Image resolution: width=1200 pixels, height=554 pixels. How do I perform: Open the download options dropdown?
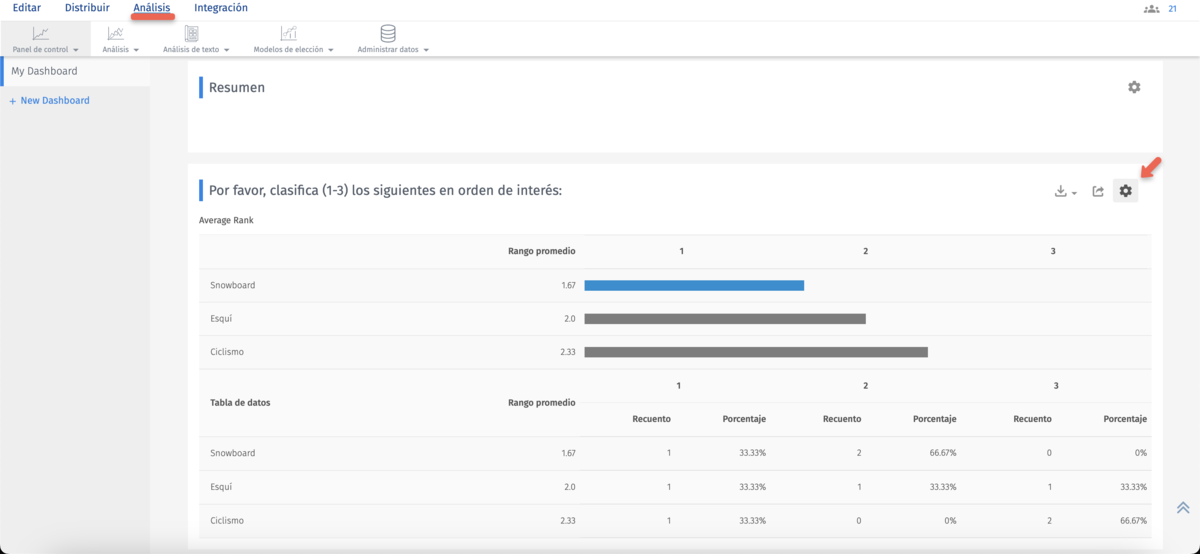pyautogui.click(x=1066, y=191)
